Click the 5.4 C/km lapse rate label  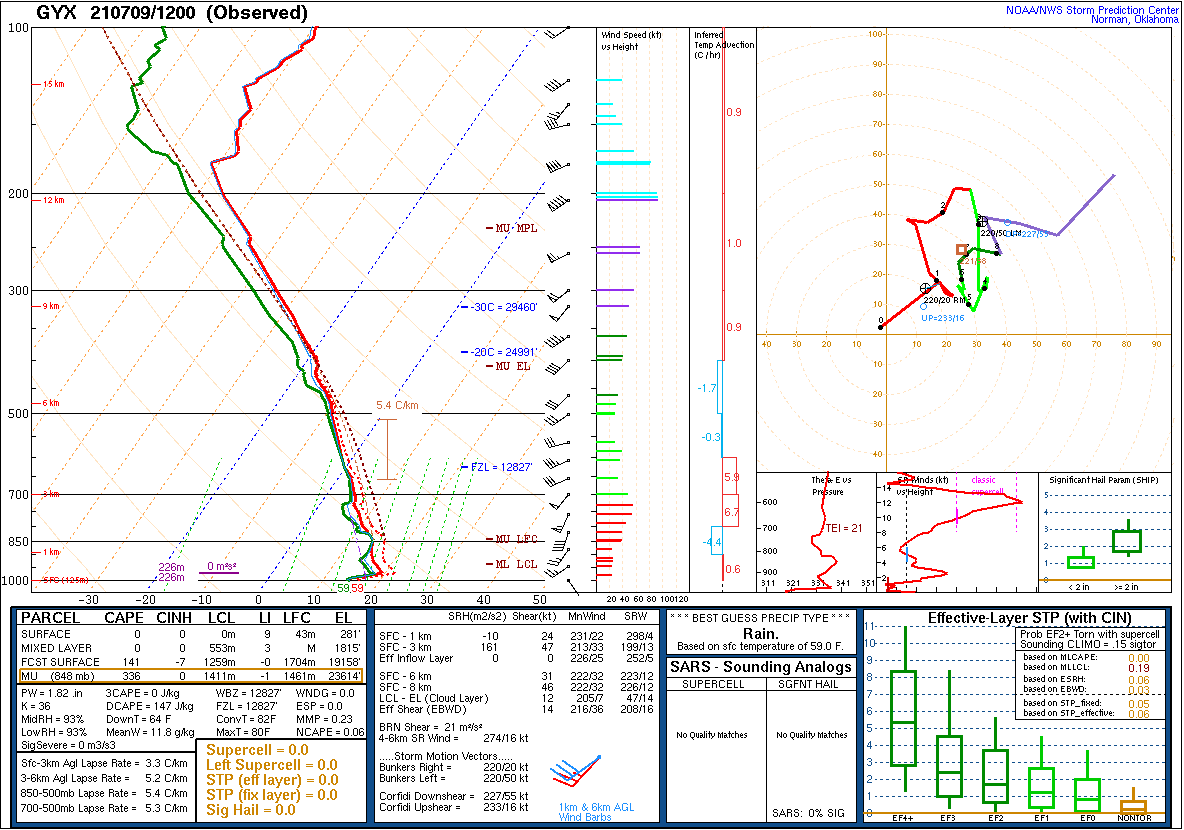[397, 405]
